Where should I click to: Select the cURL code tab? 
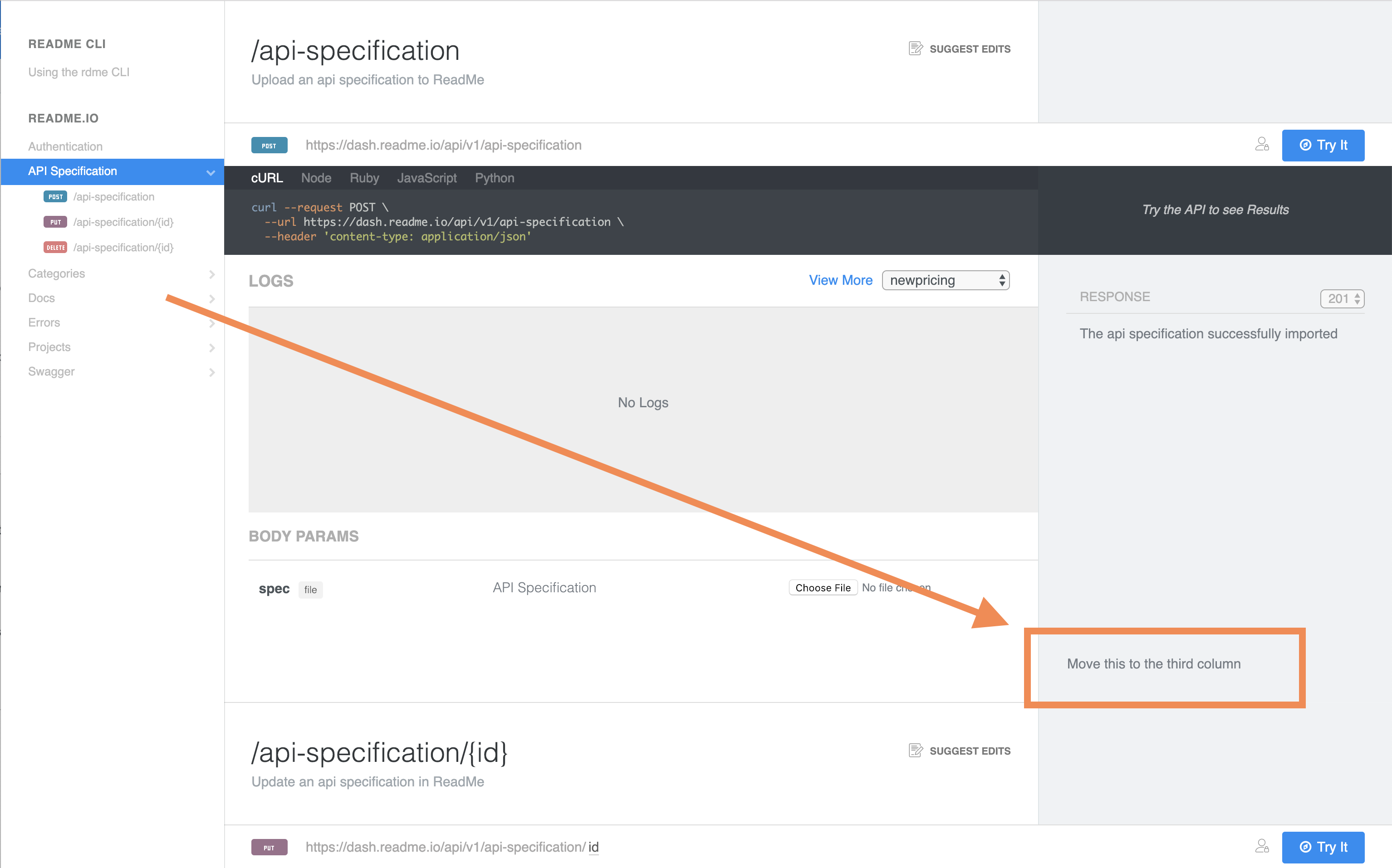(266, 178)
